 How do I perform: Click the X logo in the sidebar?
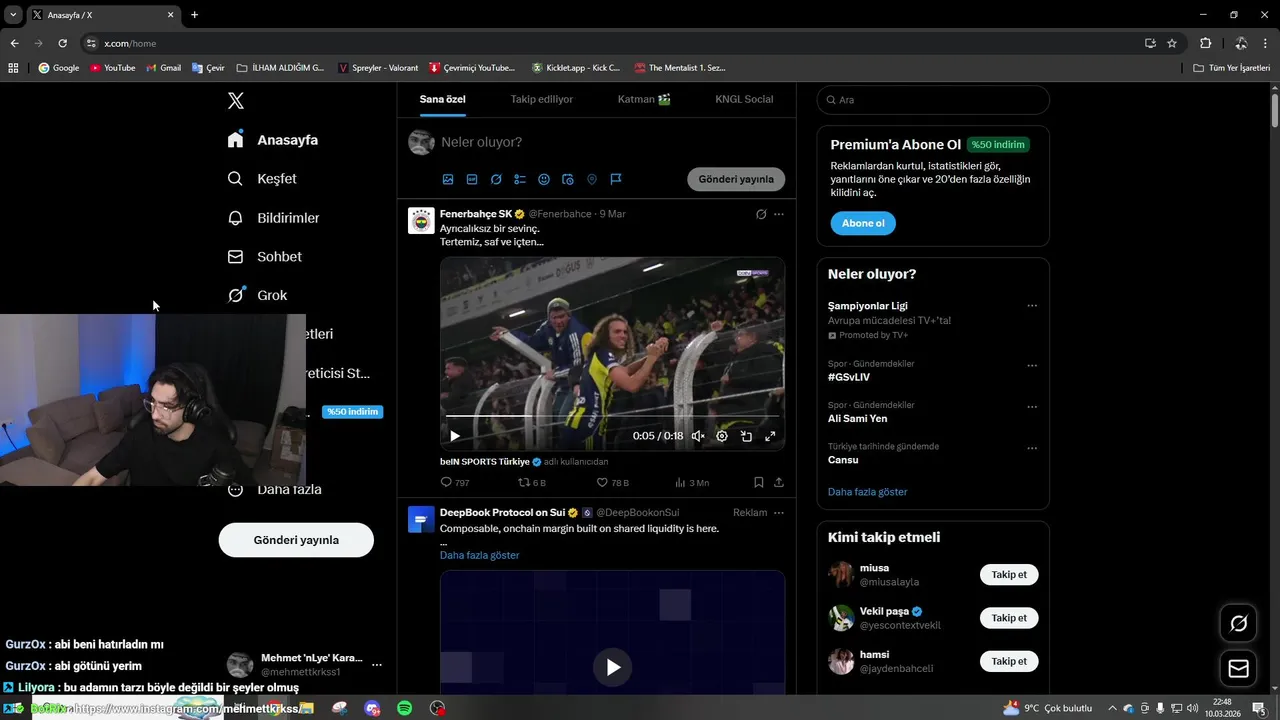[x=235, y=100]
